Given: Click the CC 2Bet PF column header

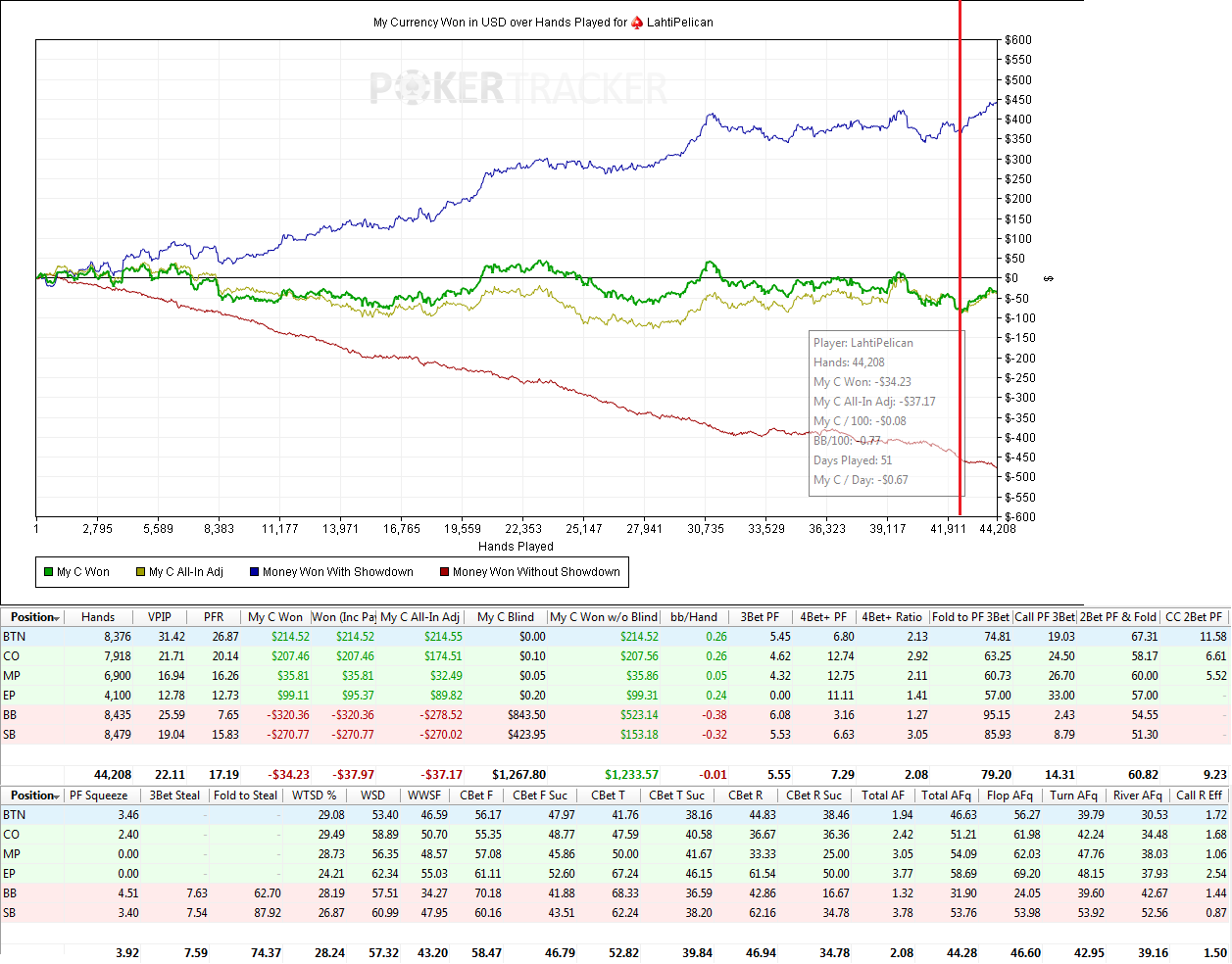Looking at the screenshot, I should (1194, 617).
